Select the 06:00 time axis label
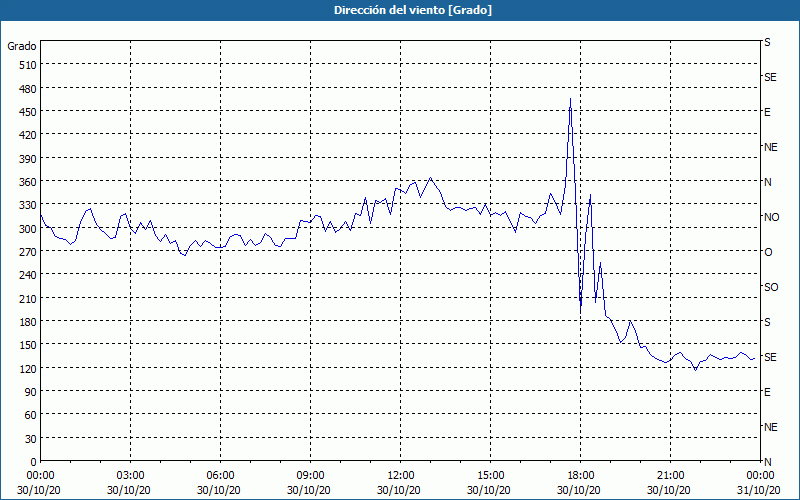This screenshot has height=500, width=800. 220,476
